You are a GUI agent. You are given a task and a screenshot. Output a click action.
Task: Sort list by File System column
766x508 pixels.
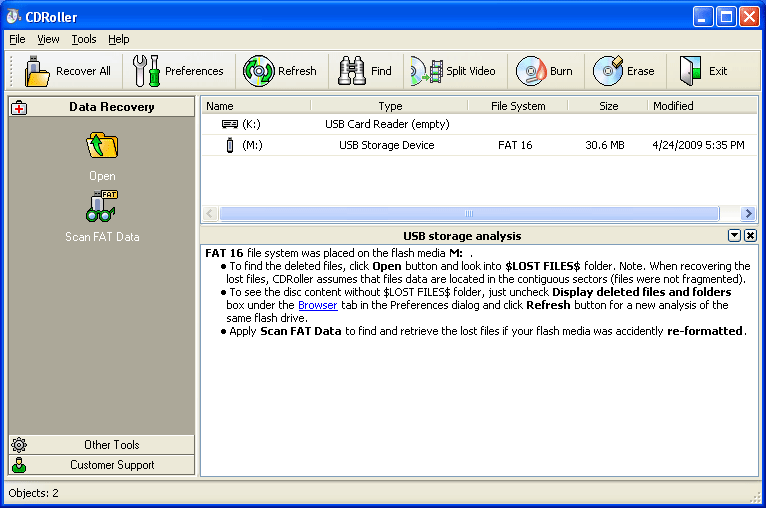point(518,106)
